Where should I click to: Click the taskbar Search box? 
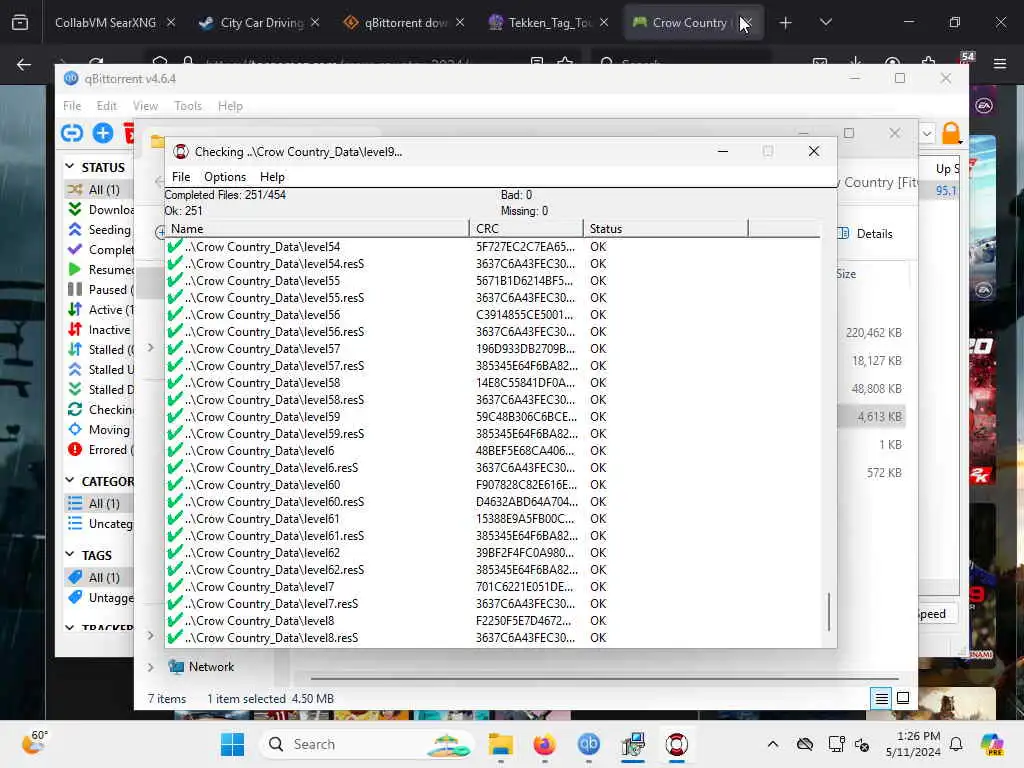click(366, 744)
